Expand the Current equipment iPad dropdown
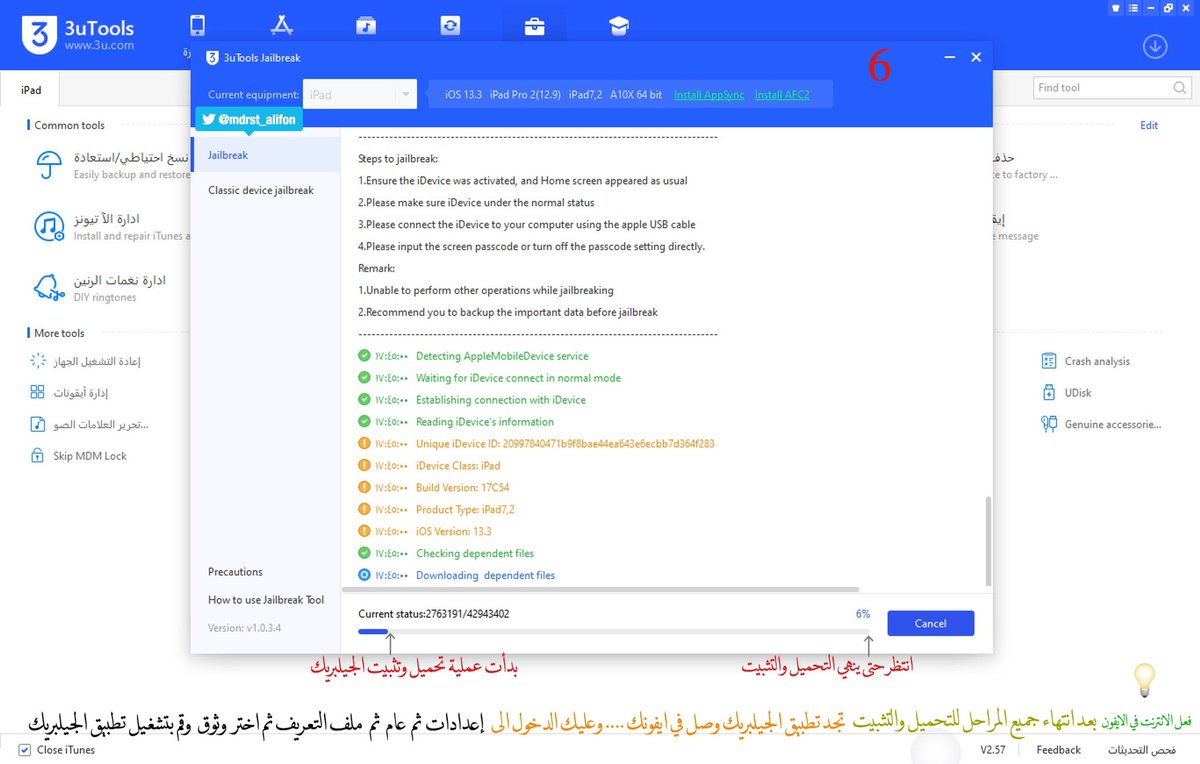1200x764 pixels. (360, 94)
